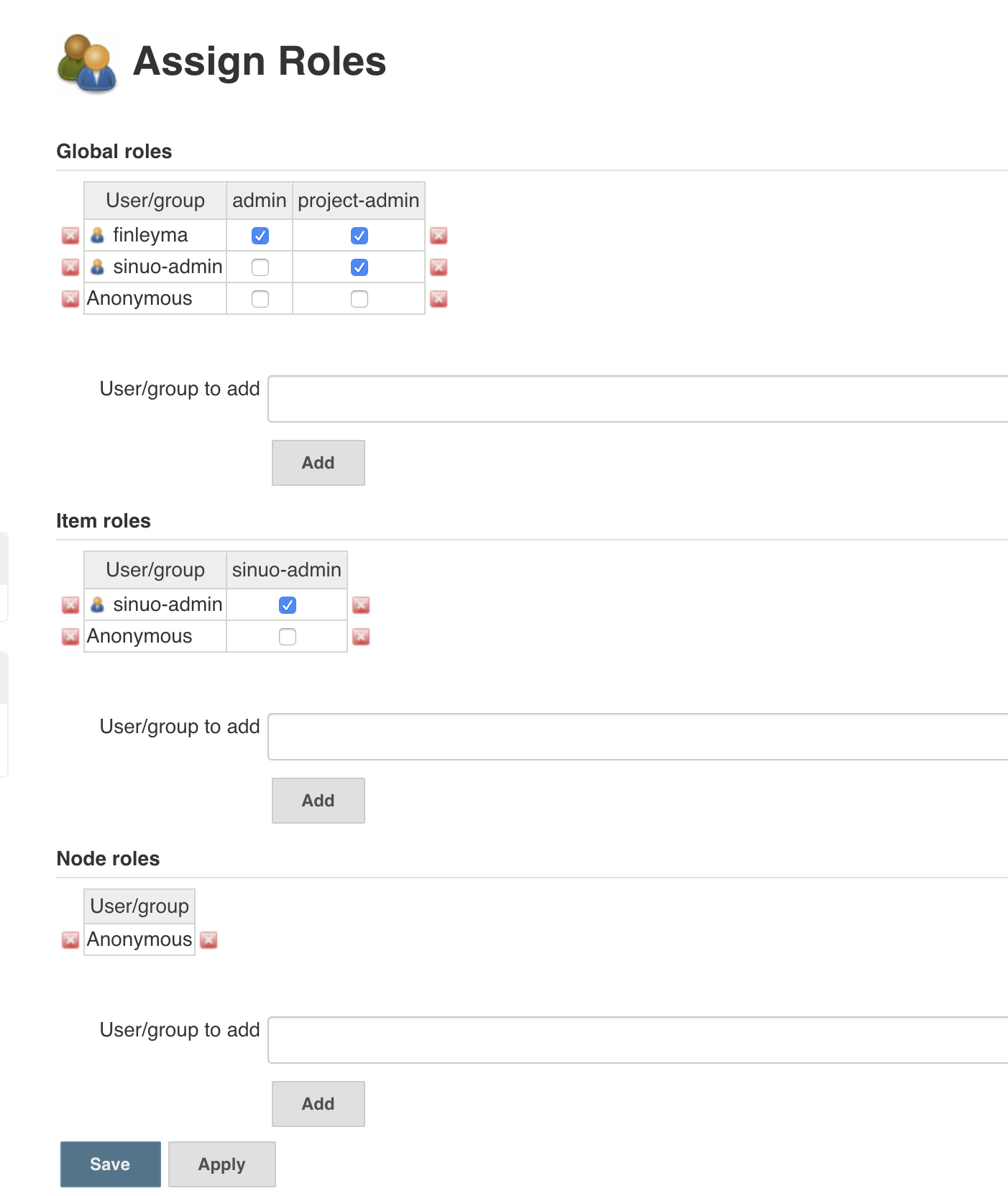Viewport: 1008px width, 1196px height.
Task: Enable admin role for global sinuo-admin user
Action: tap(260, 267)
